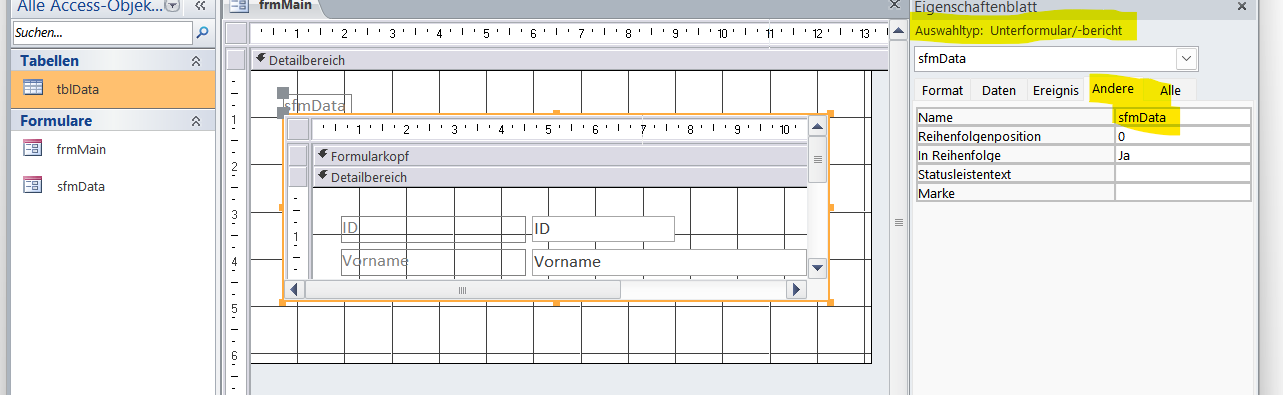Click the Name property value sfmData
Image resolution: width=1283 pixels, height=395 pixels.
tap(1183, 117)
